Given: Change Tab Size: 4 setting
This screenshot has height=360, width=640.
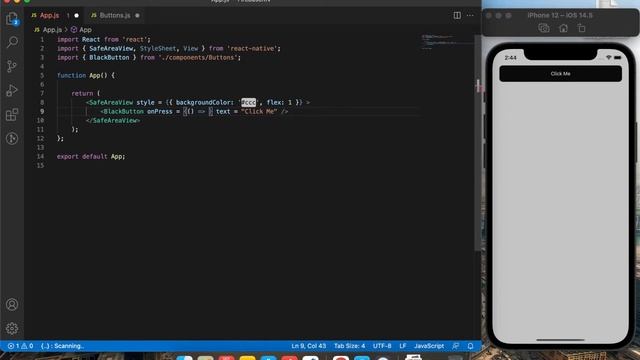Looking at the screenshot, I should (349, 346).
